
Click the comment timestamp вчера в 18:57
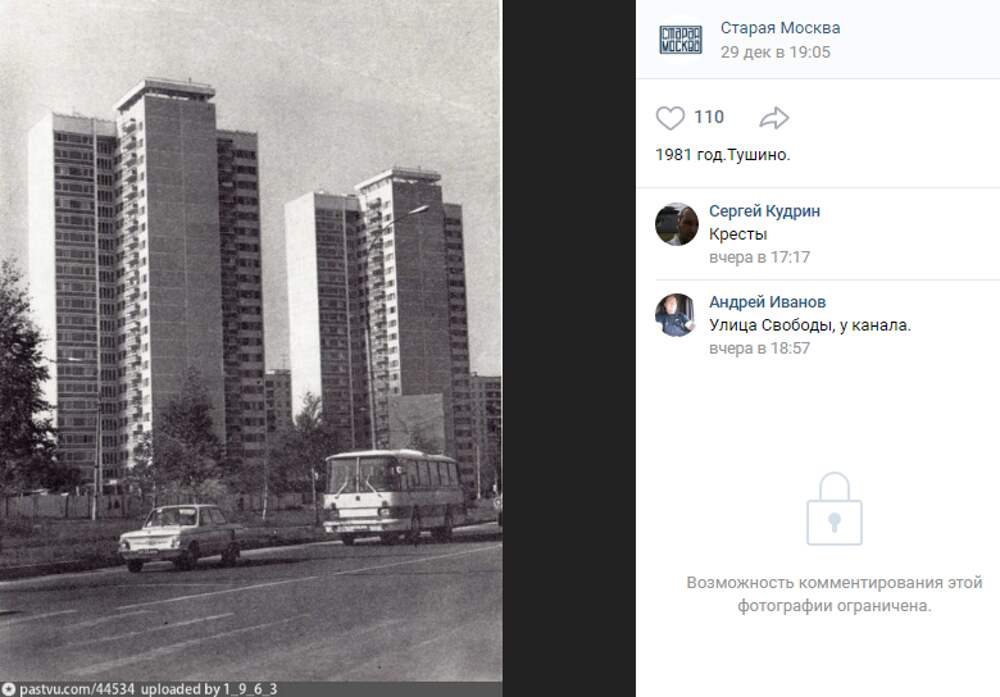click(x=760, y=348)
